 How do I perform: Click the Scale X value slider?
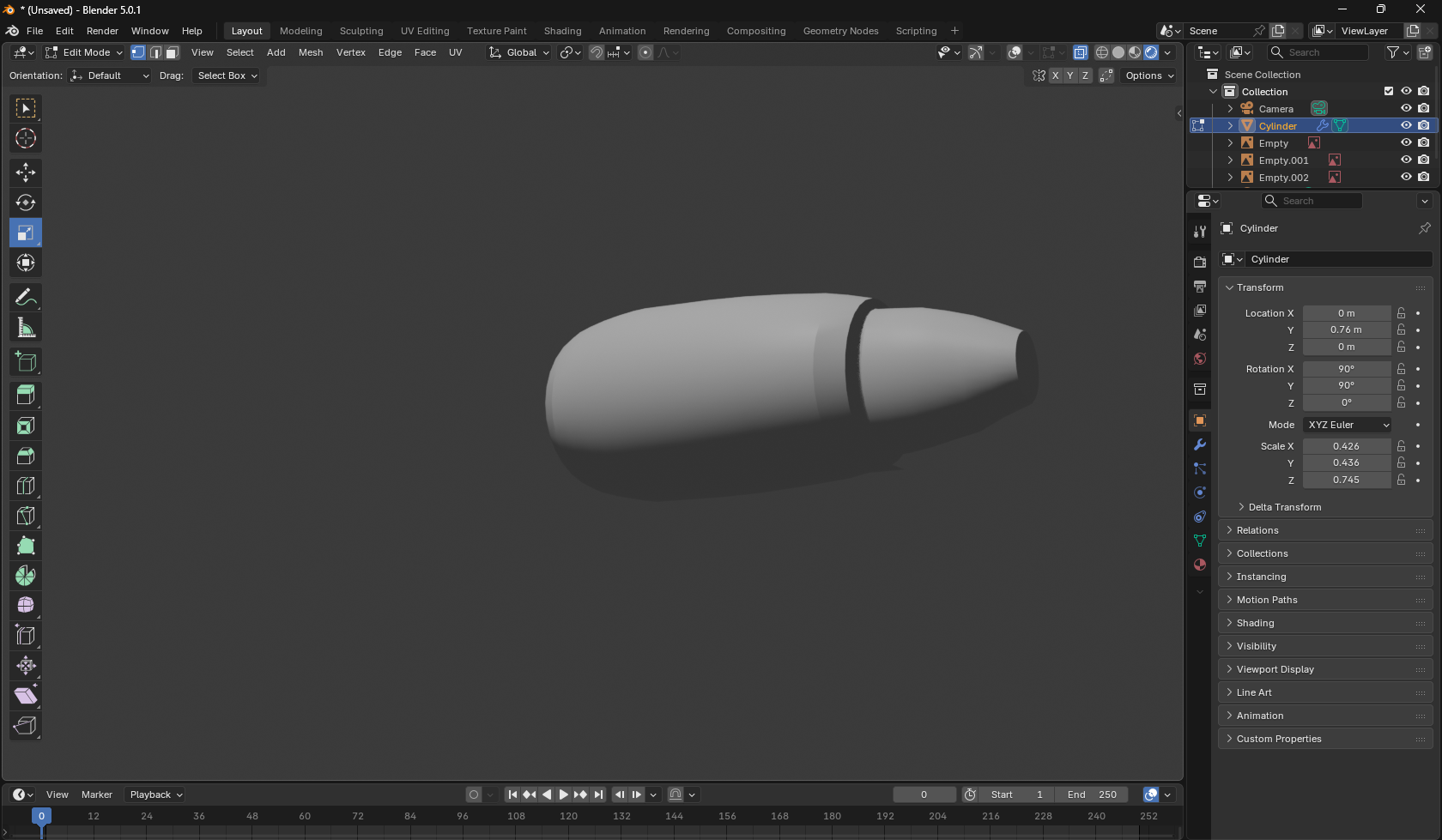[1346, 446]
